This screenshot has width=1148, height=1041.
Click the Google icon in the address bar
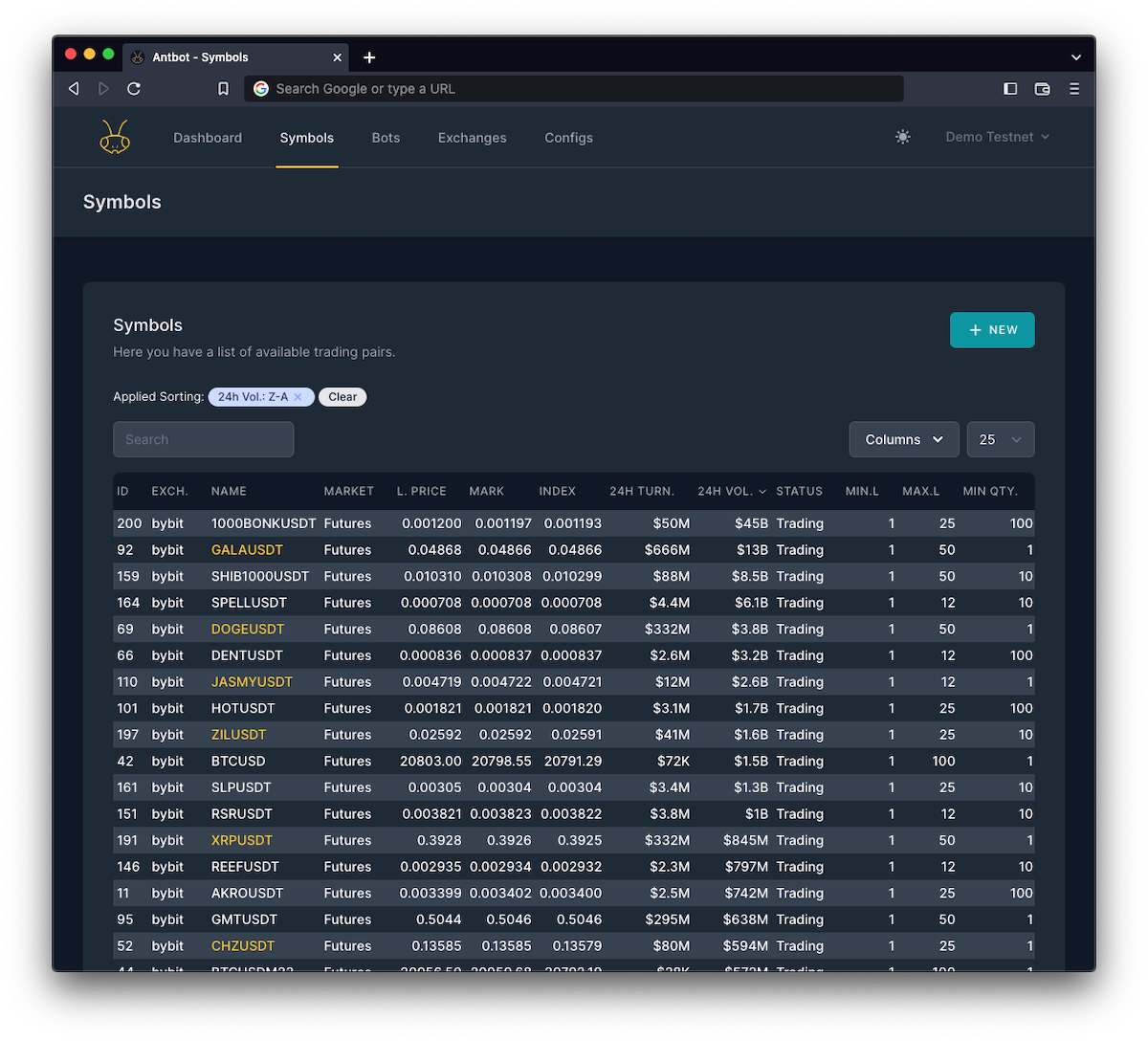click(x=261, y=88)
